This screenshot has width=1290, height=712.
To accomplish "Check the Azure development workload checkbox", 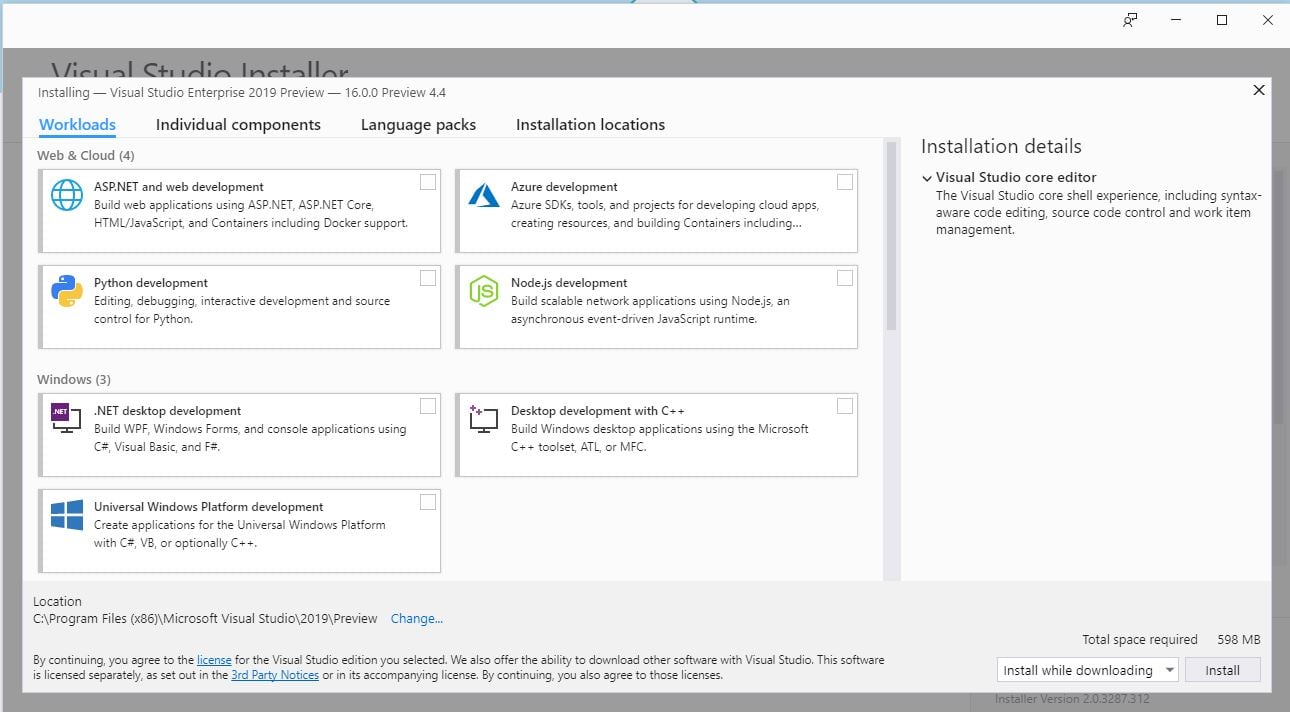I will [x=845, y=182].
